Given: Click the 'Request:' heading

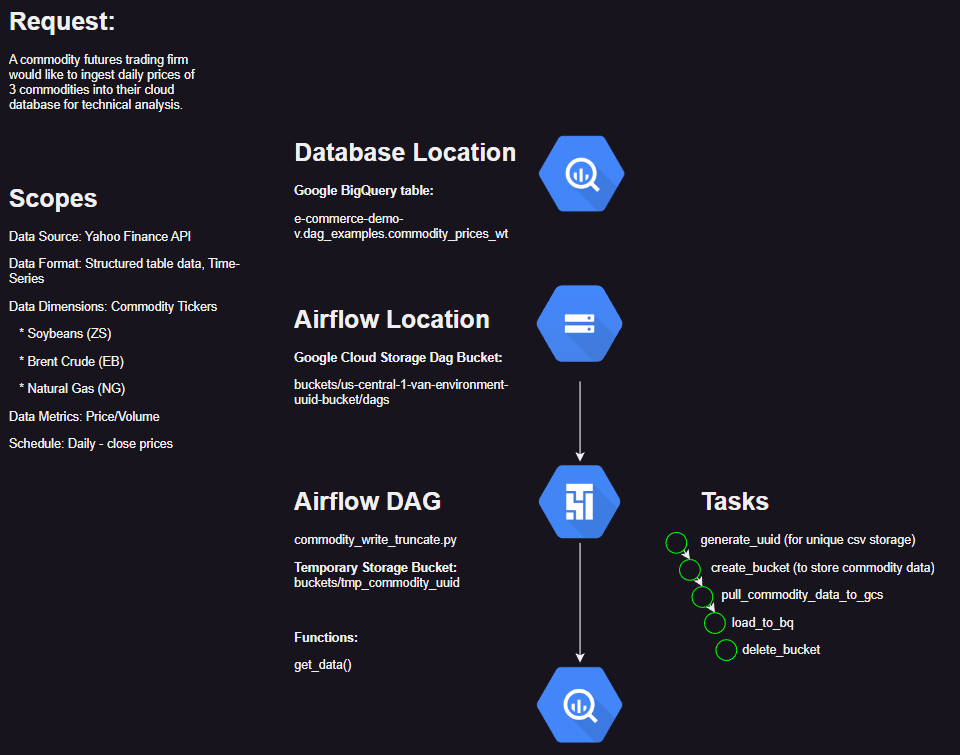Looking at the screenshot, I should click(x=62, y=22).
